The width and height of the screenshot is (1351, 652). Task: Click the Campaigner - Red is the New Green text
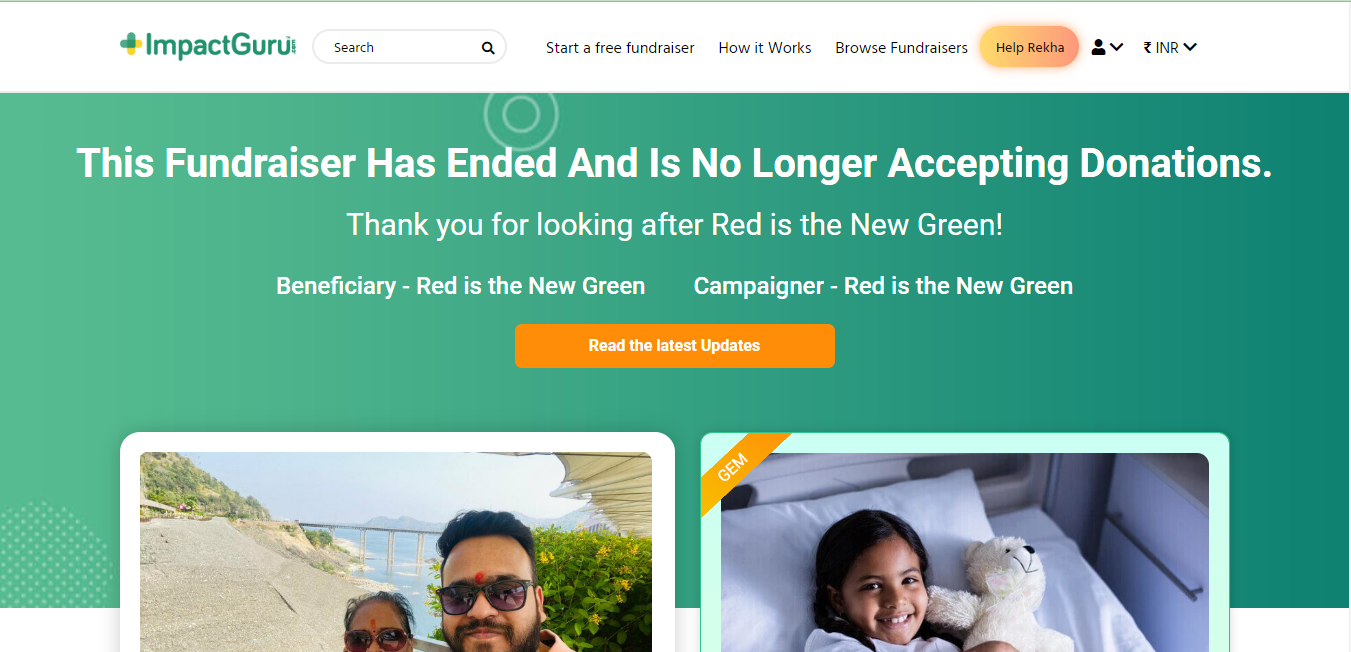pyautogui.click(x=883, y=286)
